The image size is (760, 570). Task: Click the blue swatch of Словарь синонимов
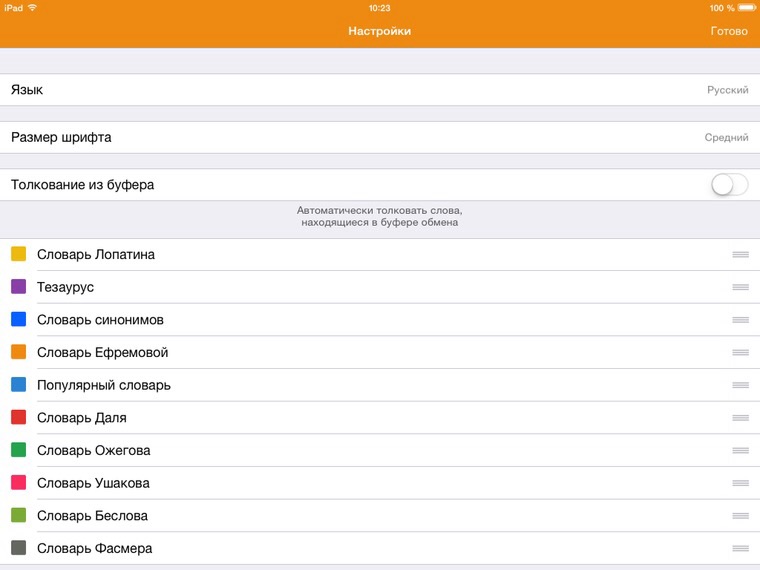(18, 319)
